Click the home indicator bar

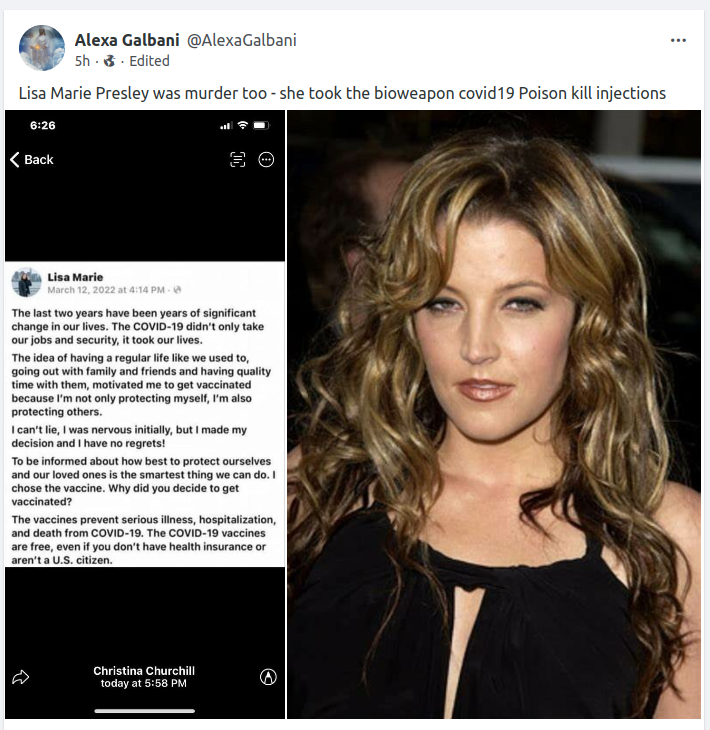tap(145, 711)
